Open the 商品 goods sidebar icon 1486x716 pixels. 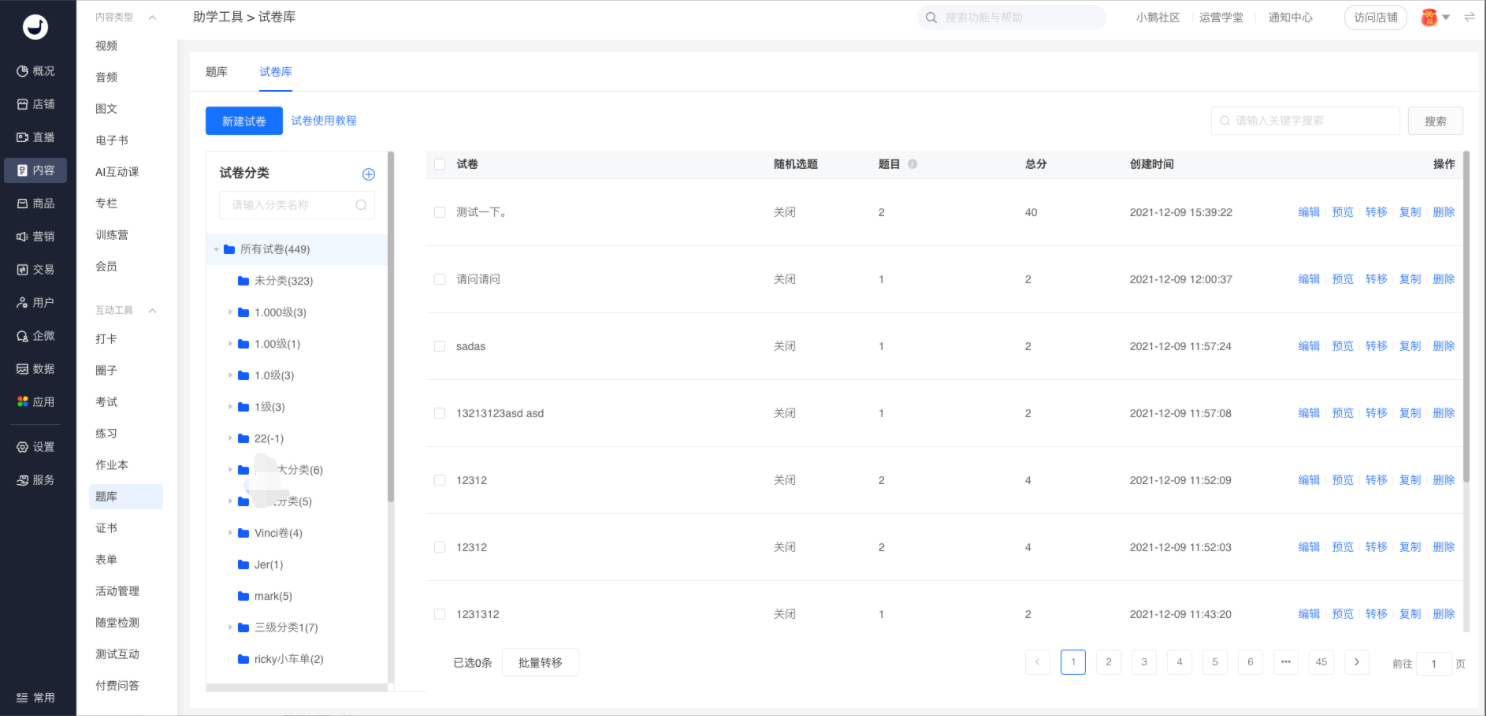click(23, 203)
